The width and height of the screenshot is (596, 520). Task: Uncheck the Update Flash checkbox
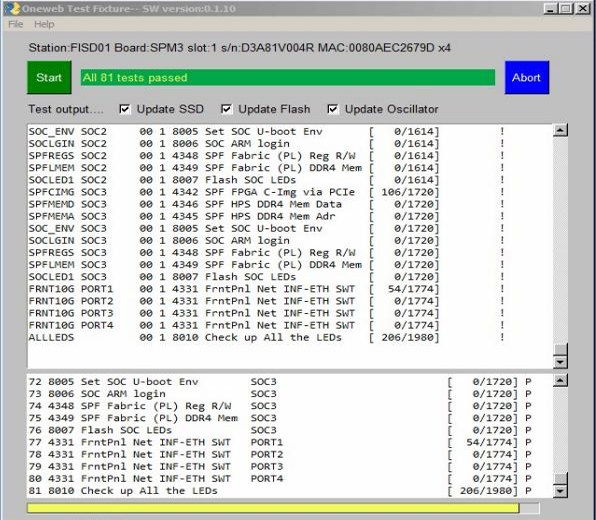coord(227,109)
